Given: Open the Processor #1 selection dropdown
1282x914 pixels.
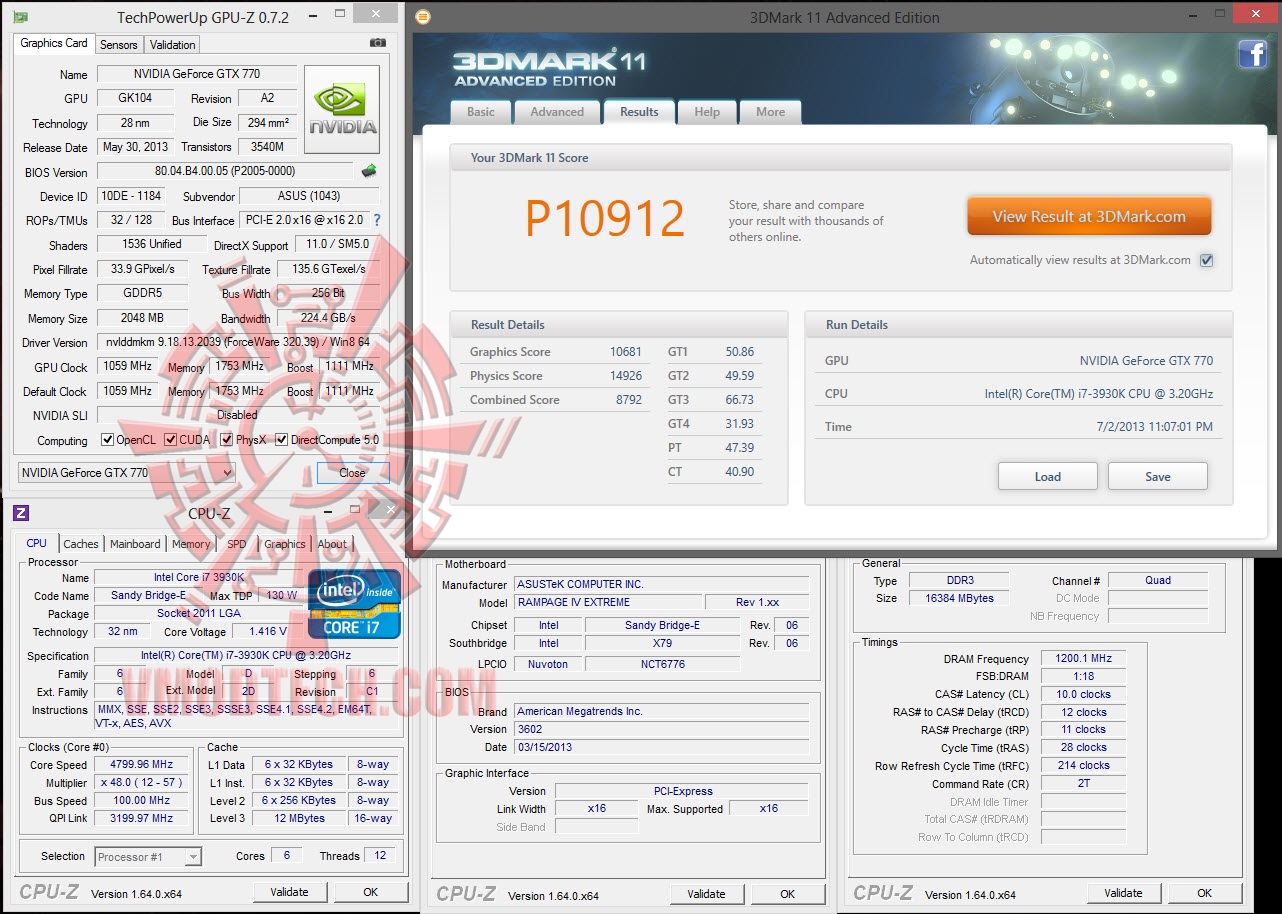Looking at the screenshot, I should (x=148, y=857).
